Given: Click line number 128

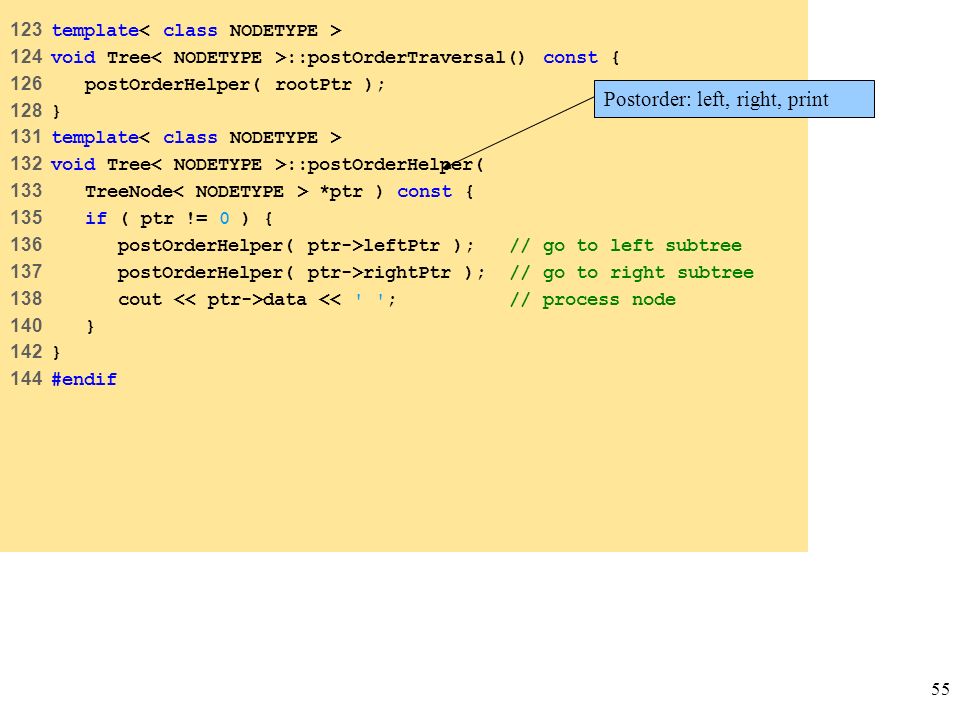Looking at the screenshot, I should tap(26, 111).
